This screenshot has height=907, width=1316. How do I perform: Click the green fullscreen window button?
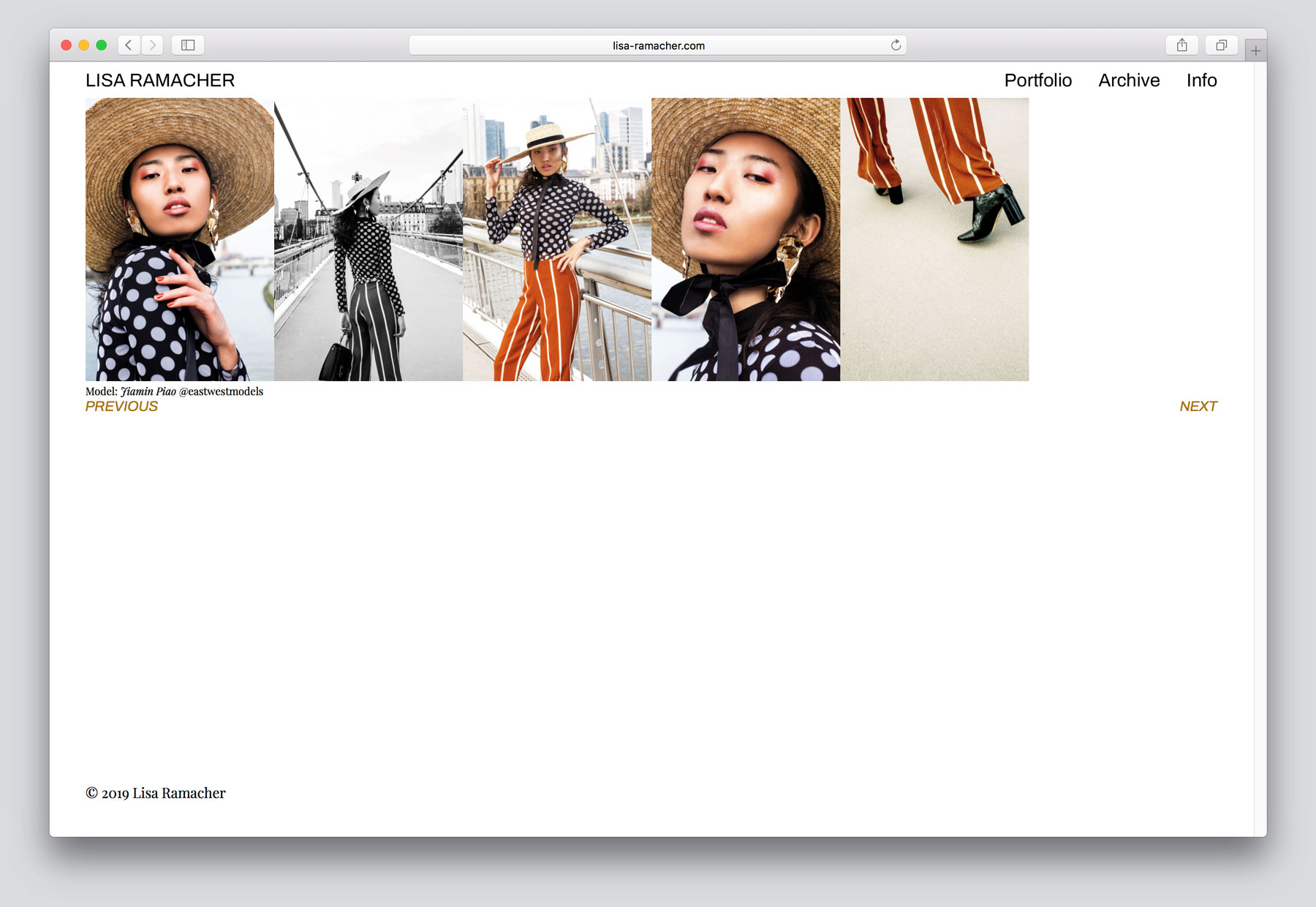coord(102,45)
